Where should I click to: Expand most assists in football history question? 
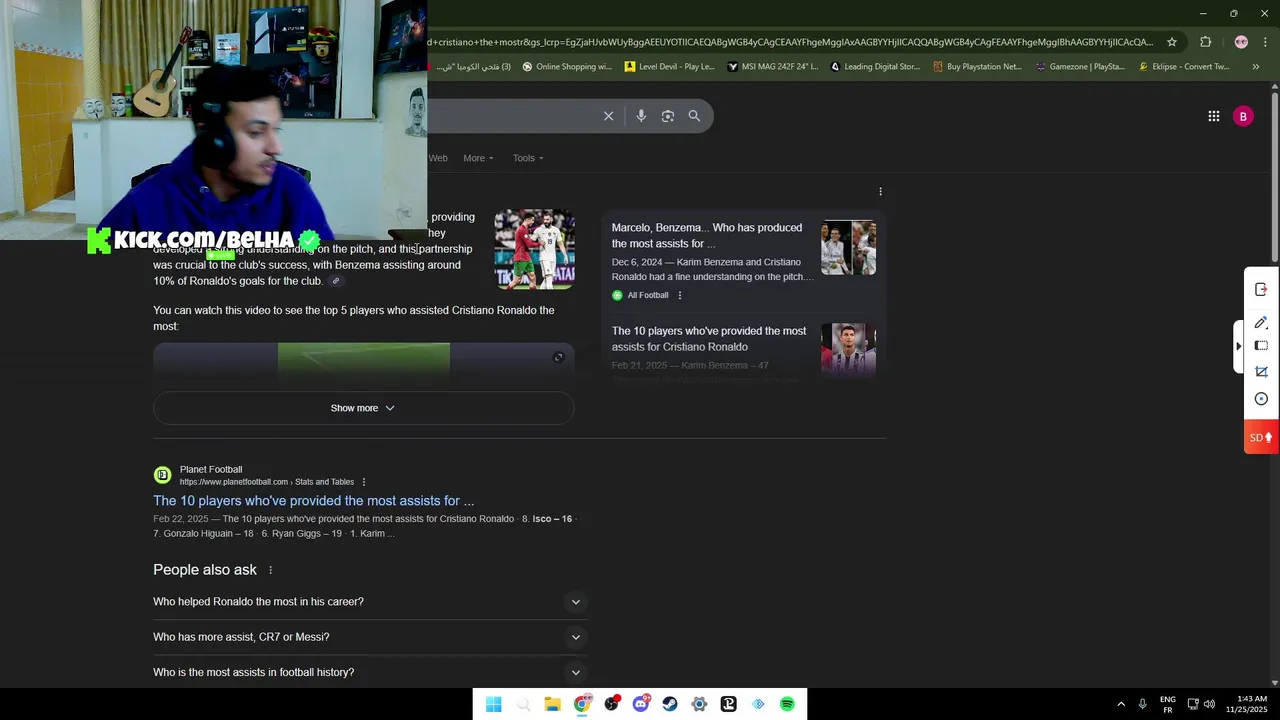369,672
